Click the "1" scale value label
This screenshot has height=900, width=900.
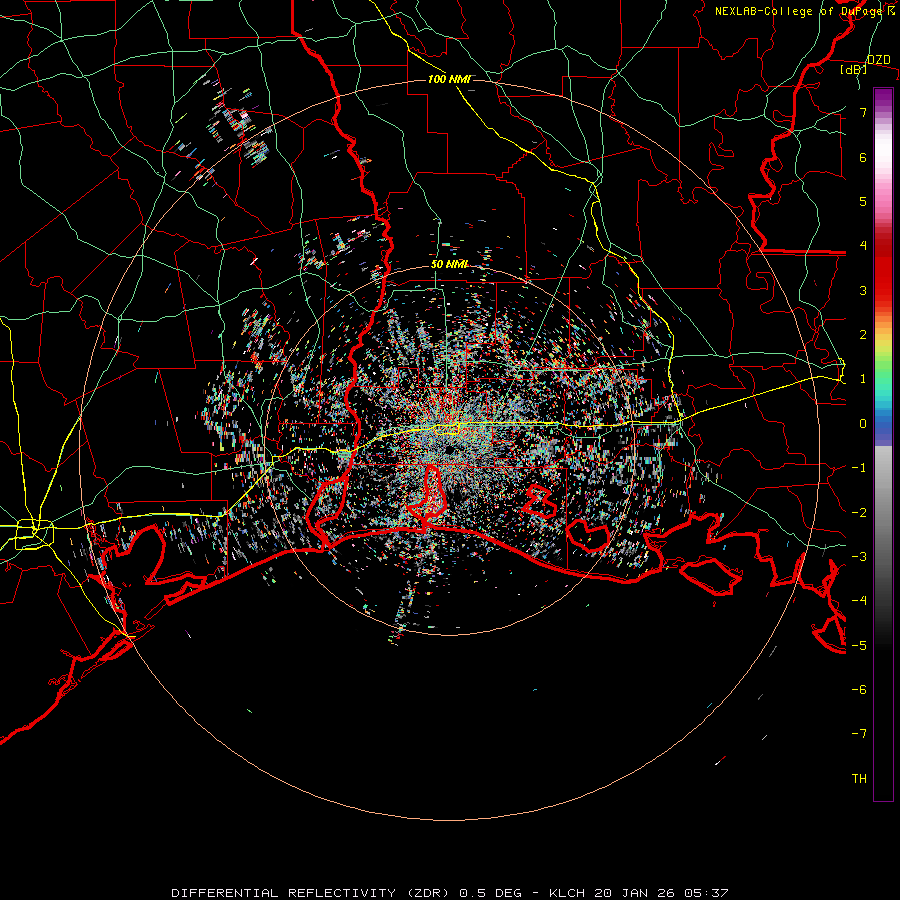point(863,379)
